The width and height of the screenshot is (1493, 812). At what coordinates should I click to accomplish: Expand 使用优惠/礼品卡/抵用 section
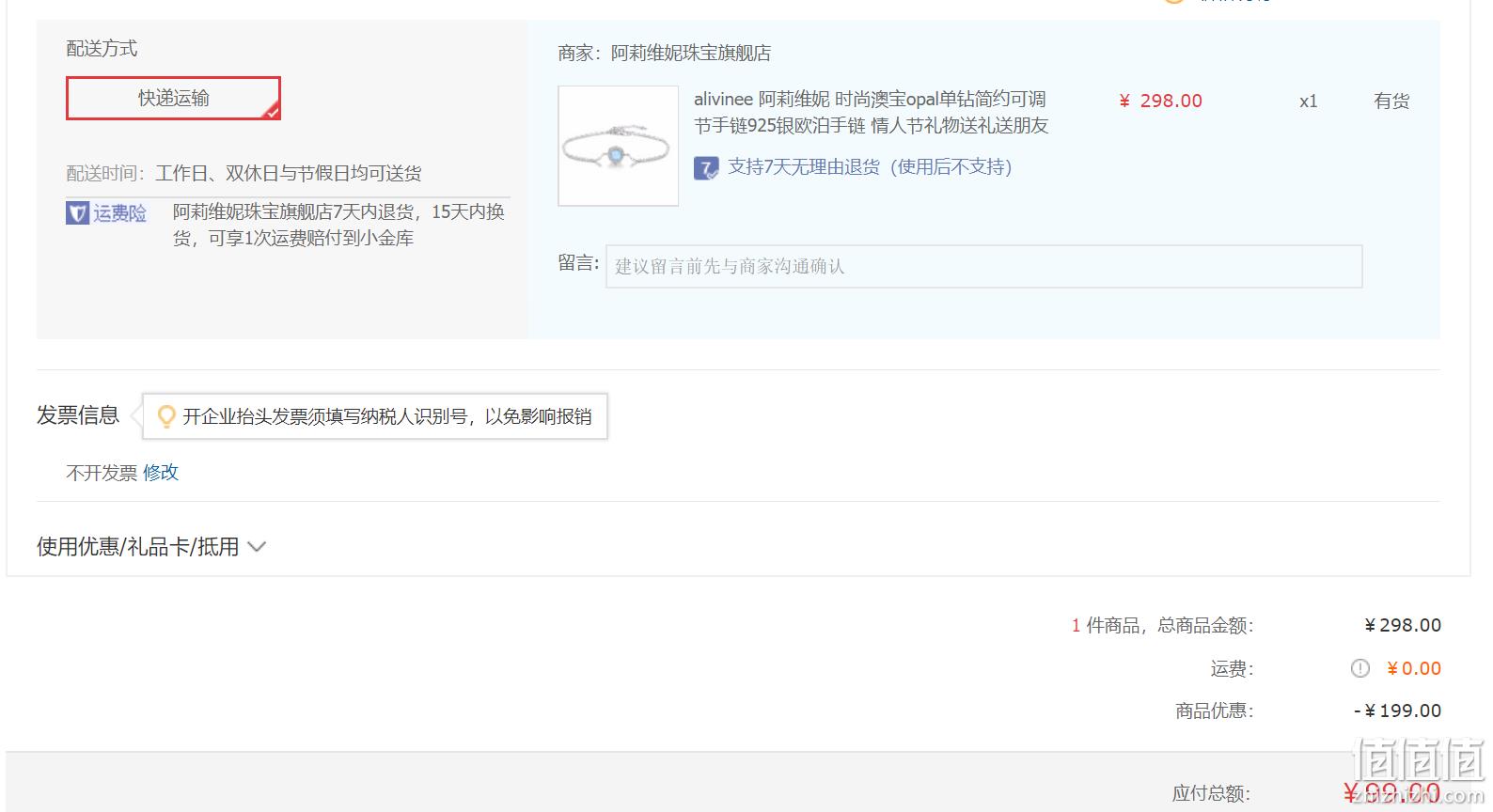click(151, 547)
